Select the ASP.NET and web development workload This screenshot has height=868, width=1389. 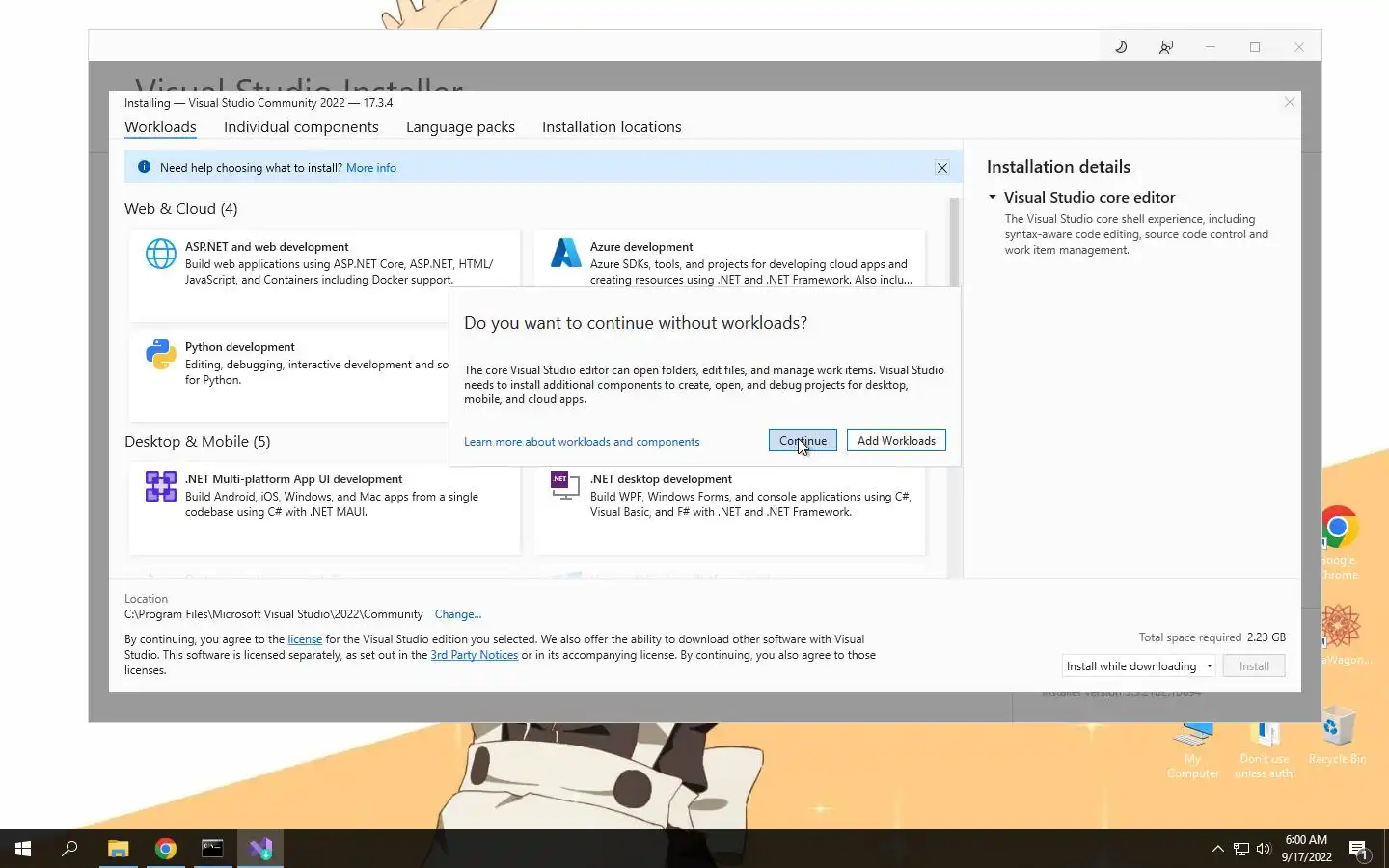pos(324,276)
